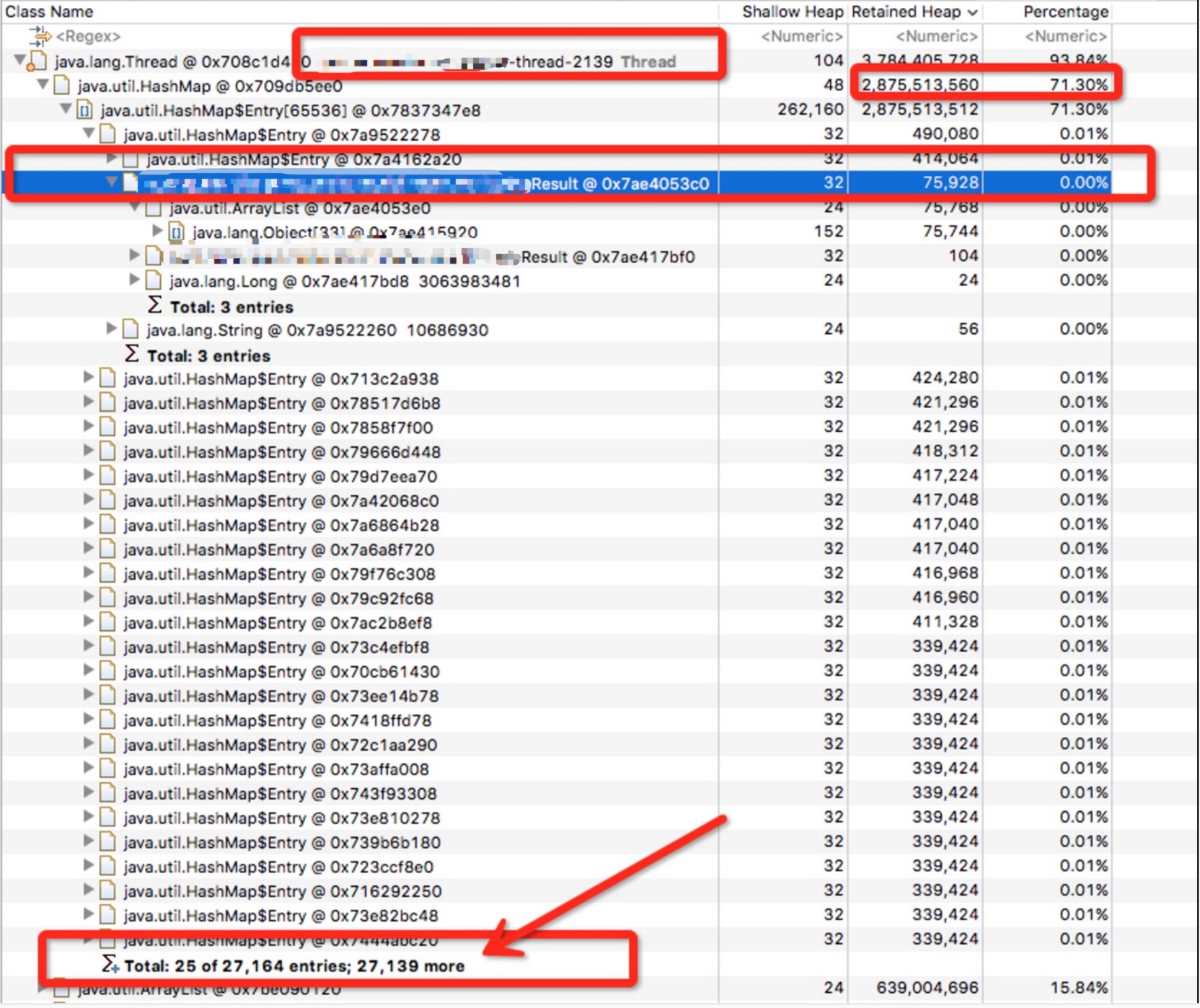The image size is (1200, 1008).
Task: Expand the java.lang.Object[33] node
Action: (157, 231)
